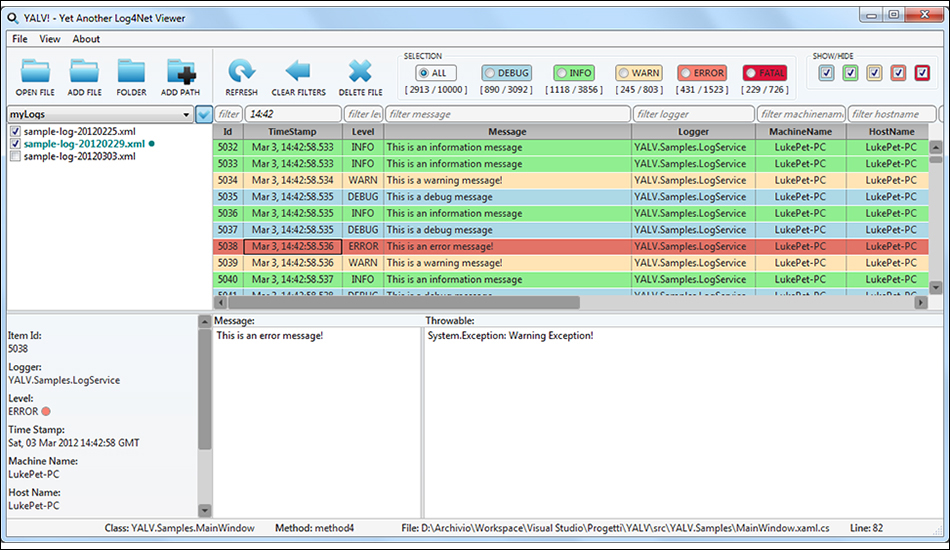This screenshot has width=950, height=550.
Task: Select the FATAL level radio button
Action: (x=751, y=73)
